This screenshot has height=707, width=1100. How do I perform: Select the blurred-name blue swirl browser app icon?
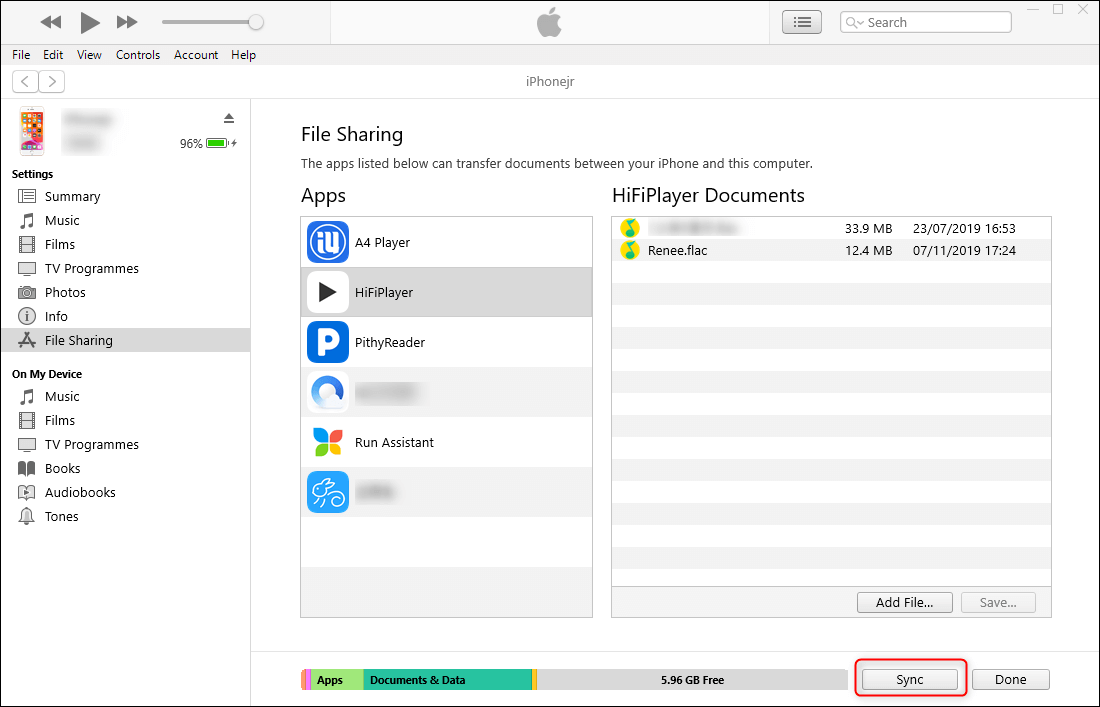pyautogui.click(x=328, y=392)
